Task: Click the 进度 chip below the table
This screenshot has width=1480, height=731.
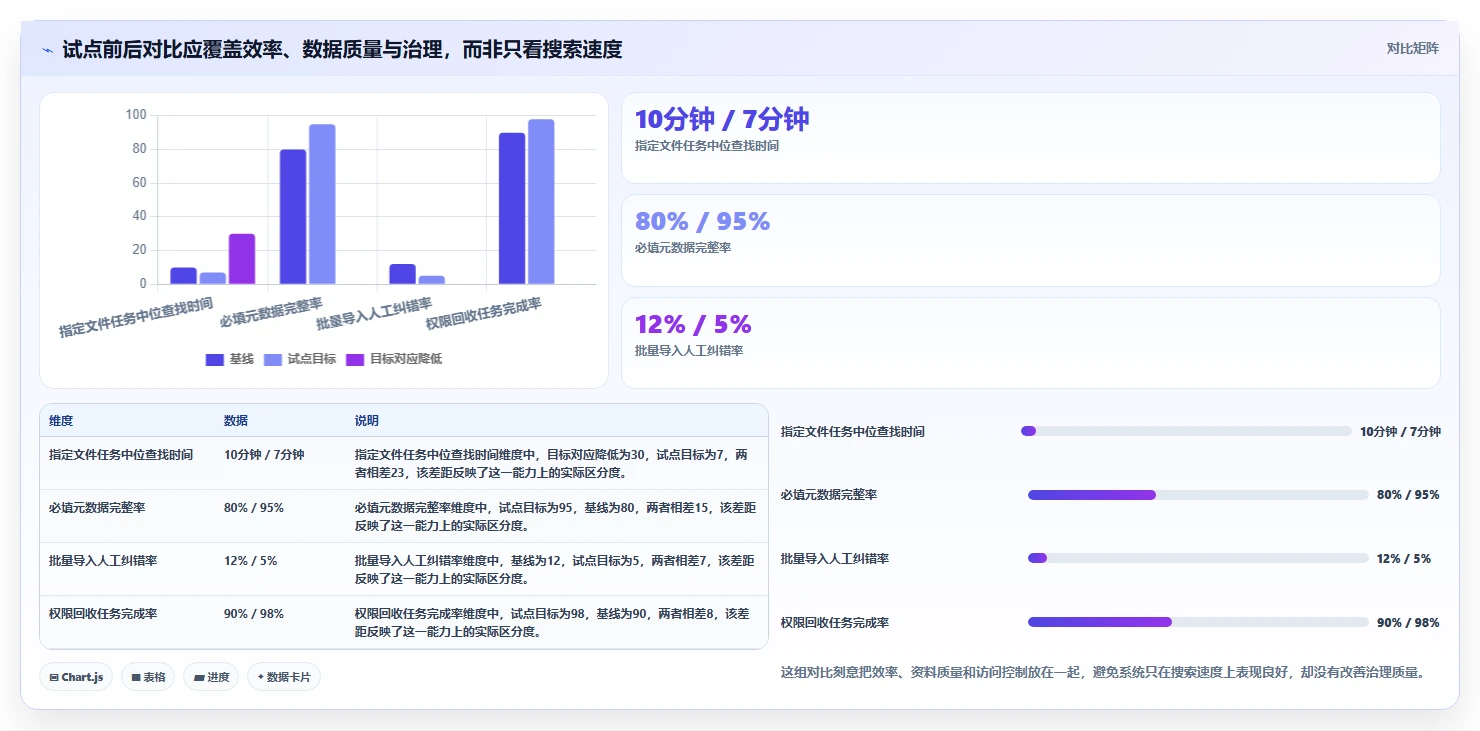Action: (211, 677)
